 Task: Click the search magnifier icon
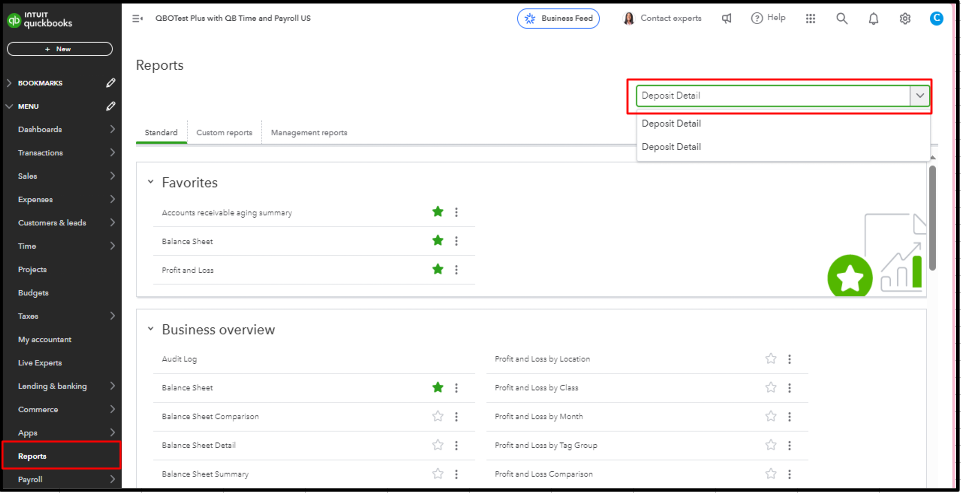click(842, 18)
